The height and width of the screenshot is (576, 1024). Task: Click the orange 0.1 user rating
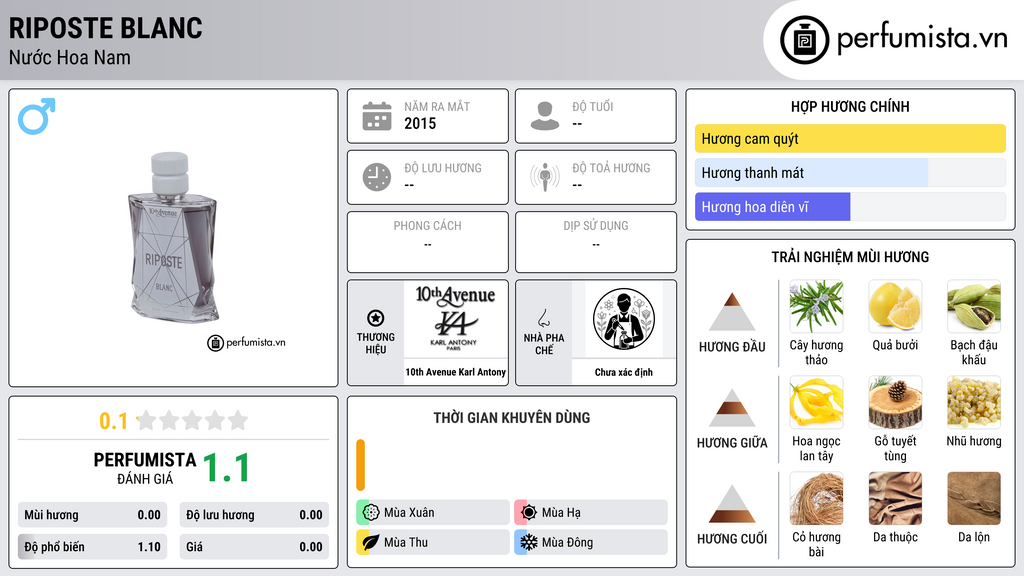point(114,421)
